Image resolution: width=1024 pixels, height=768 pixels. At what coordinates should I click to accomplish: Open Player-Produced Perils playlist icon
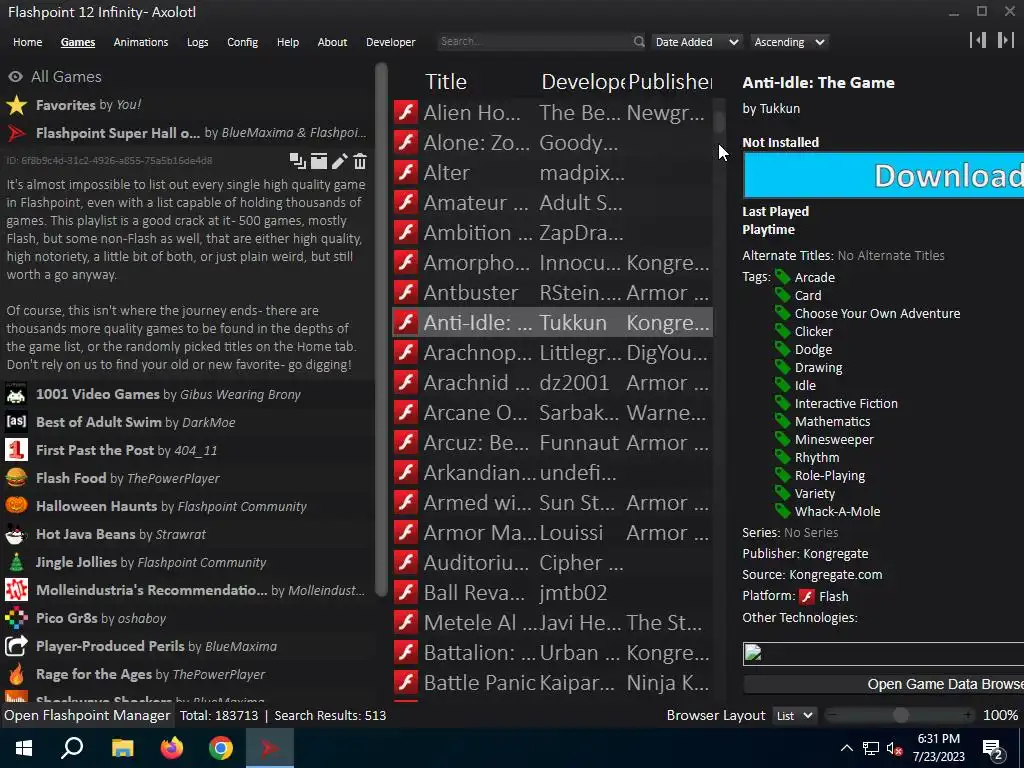[x=16, y=646]
